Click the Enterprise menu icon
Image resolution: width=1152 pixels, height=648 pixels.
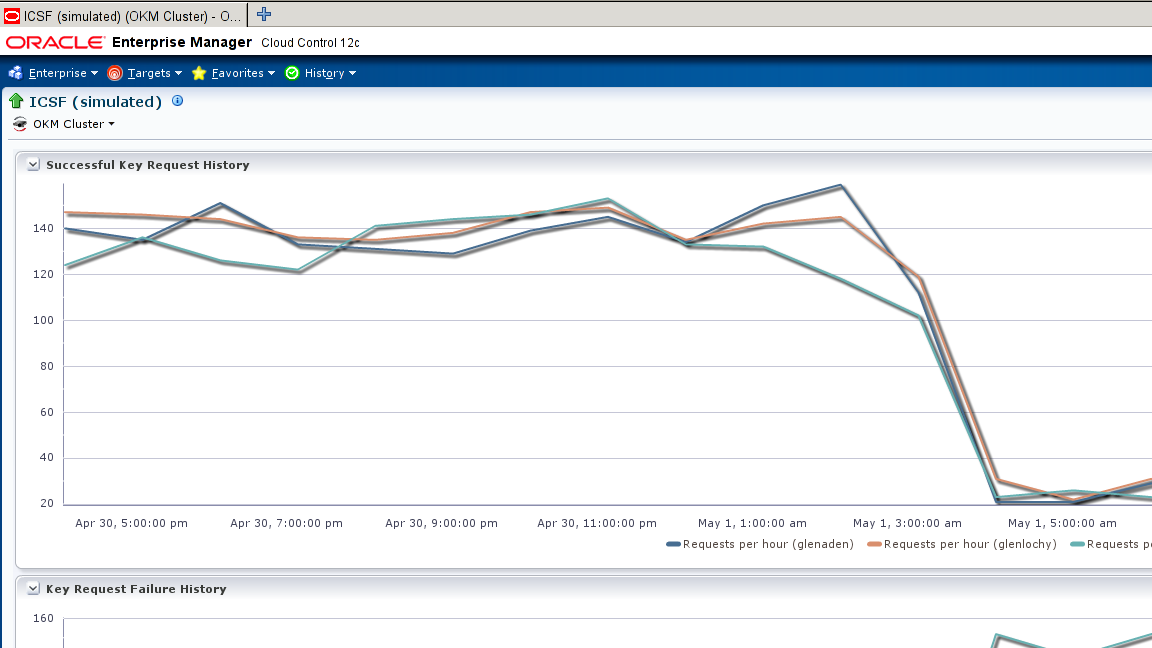click(x=15, y=73)
